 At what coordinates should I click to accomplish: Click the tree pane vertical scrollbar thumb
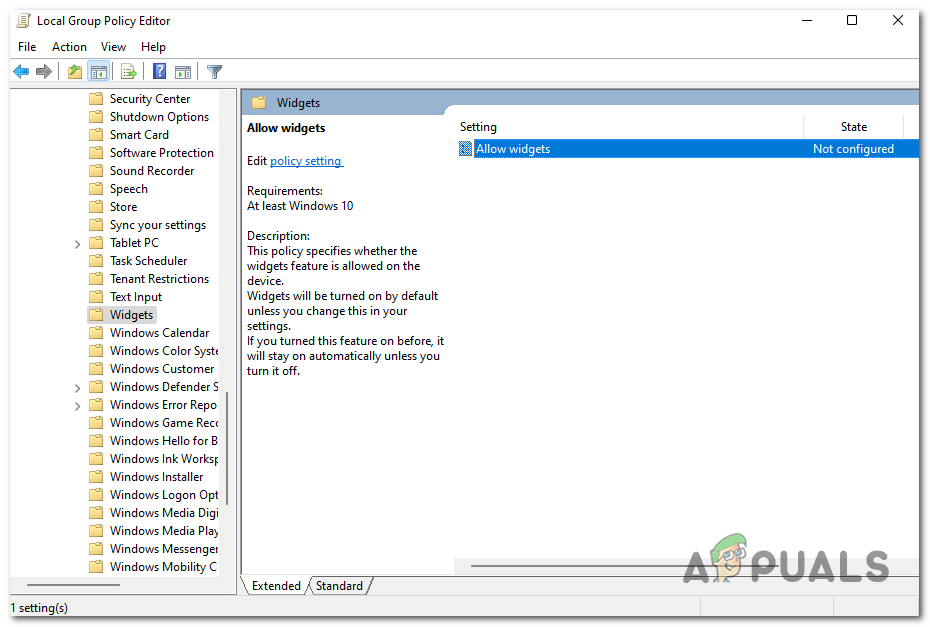point(227,448)
